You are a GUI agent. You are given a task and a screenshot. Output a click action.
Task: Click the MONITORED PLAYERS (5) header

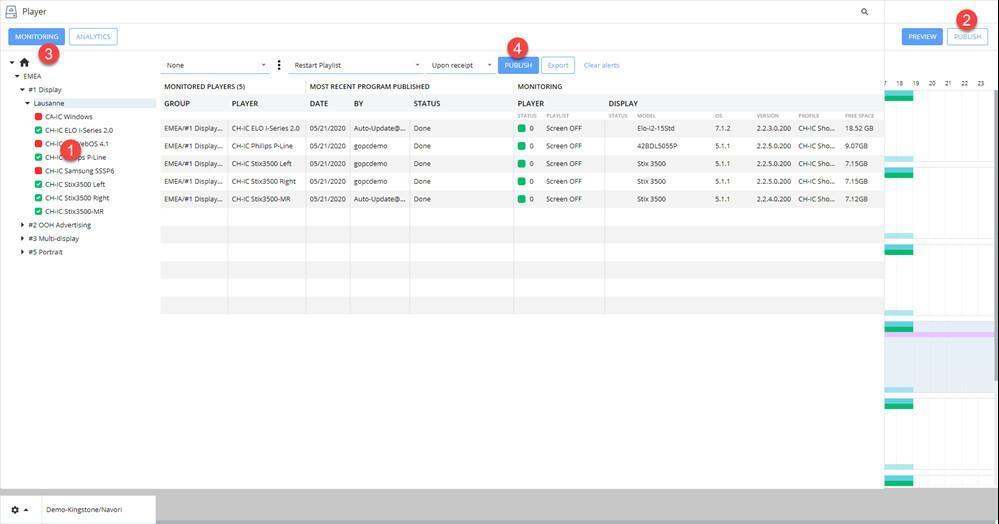tap(205, 86)
